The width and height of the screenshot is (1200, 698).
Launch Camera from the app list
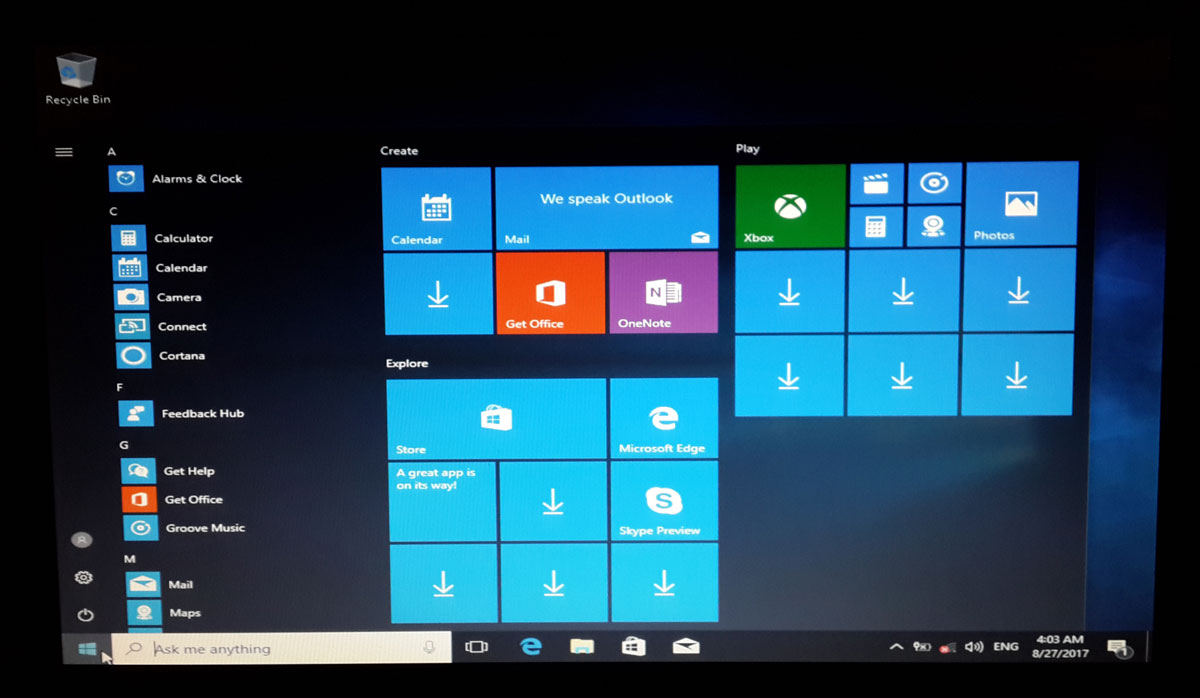click(159, 297)
